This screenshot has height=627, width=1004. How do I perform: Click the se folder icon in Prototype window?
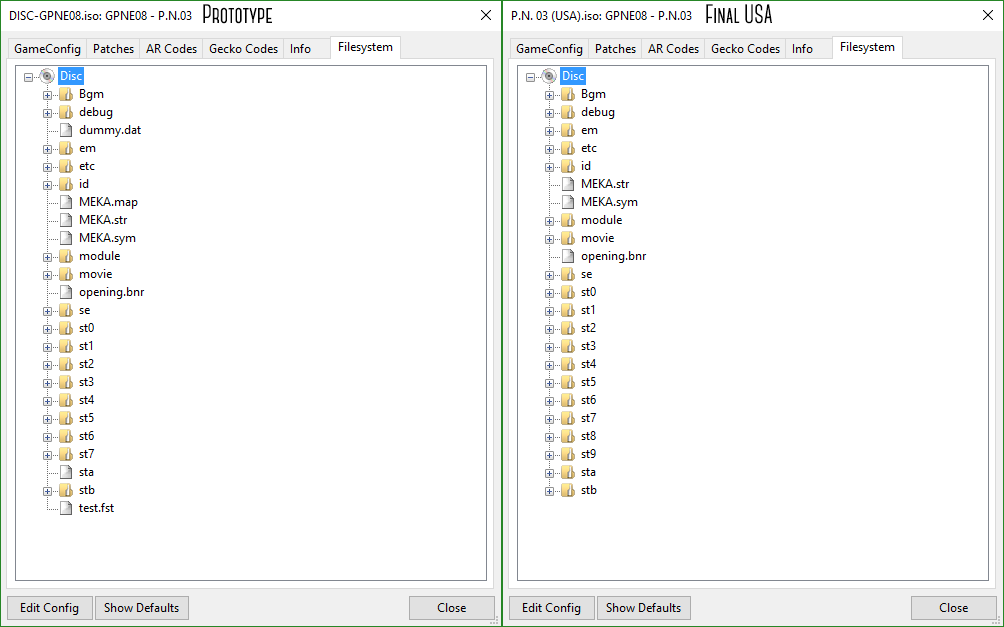(66, 310)
